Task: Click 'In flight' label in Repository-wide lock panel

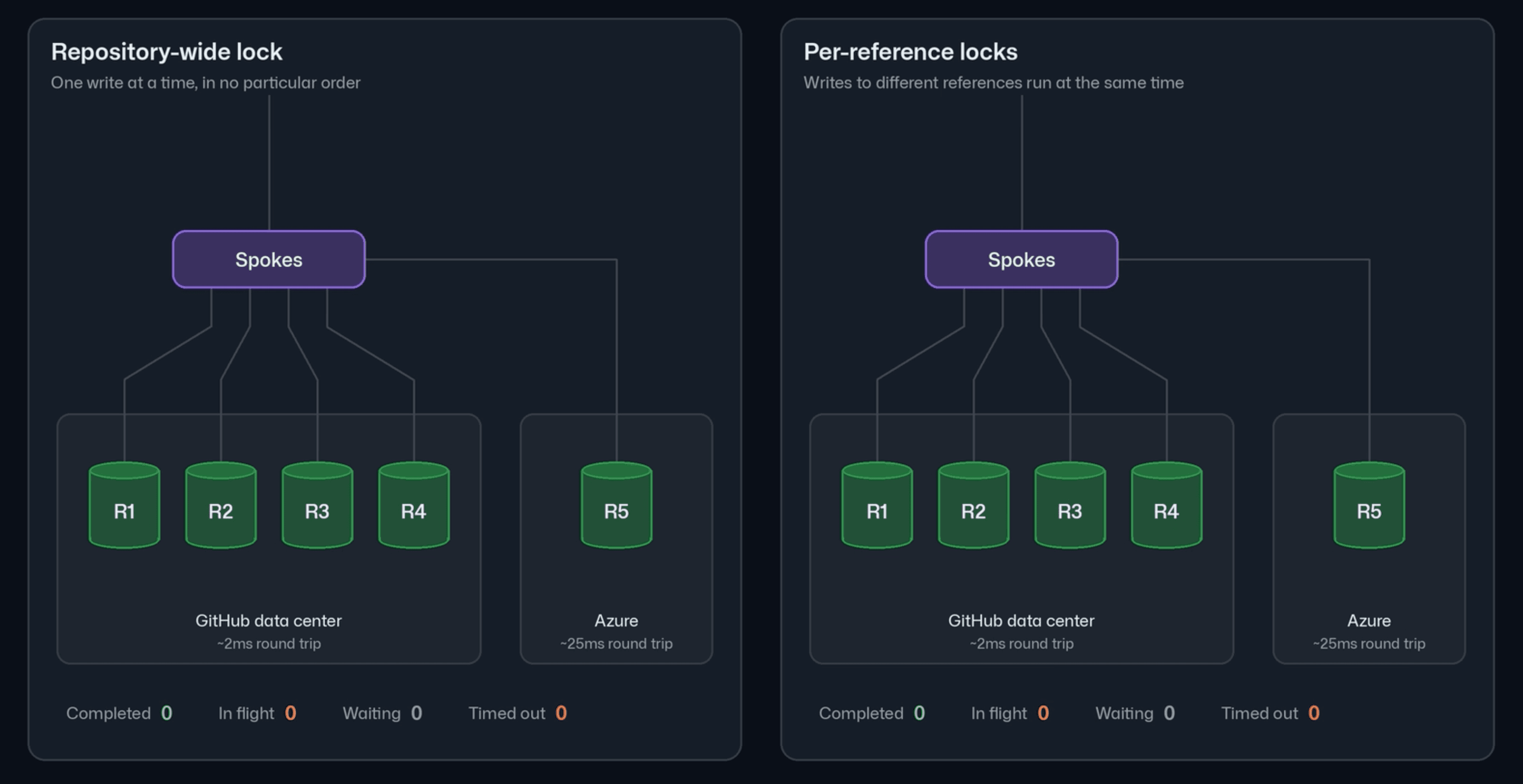Action: tap(246, 713)
